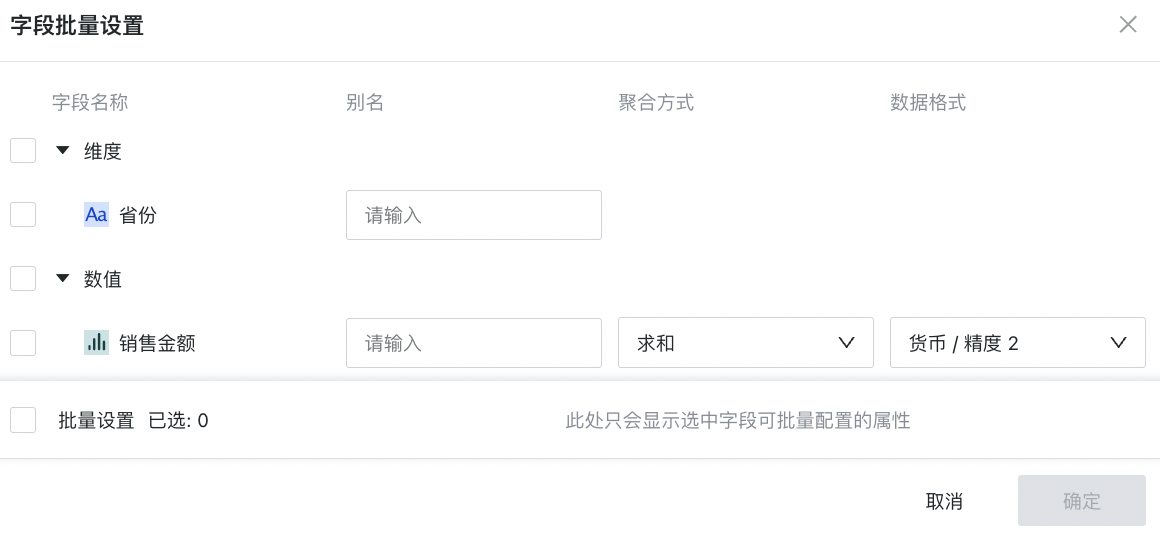Screen dimensions: 1160x536
Task: Click the Aa text-type icon beside 省份
Action: (96, 215)
